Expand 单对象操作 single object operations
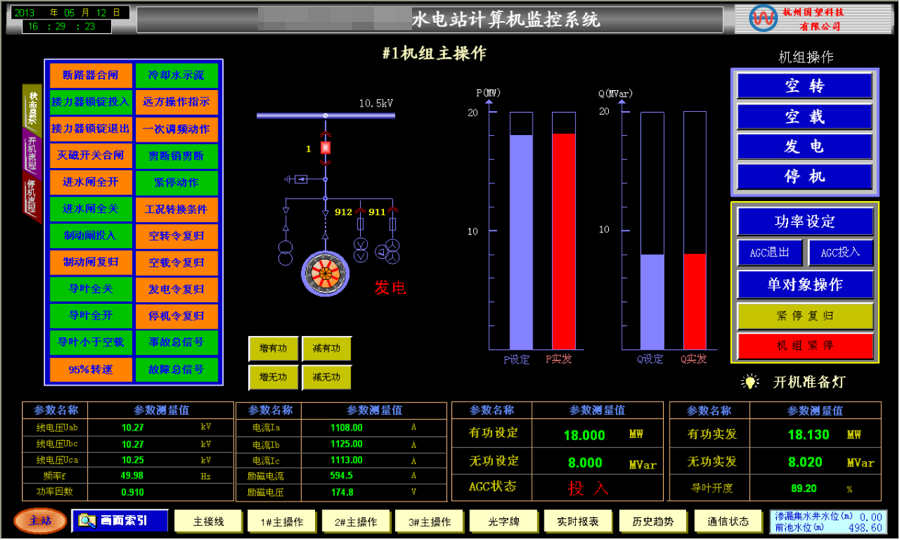Image resolution: width=900 pixels, height=540 pixels. coord(804,285)
